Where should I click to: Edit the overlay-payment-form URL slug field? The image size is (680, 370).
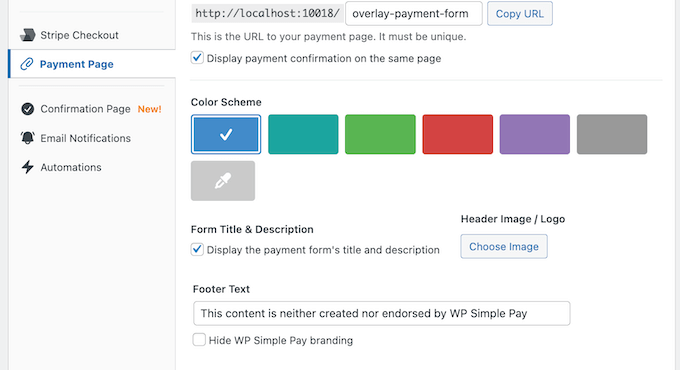click(414, 14)
